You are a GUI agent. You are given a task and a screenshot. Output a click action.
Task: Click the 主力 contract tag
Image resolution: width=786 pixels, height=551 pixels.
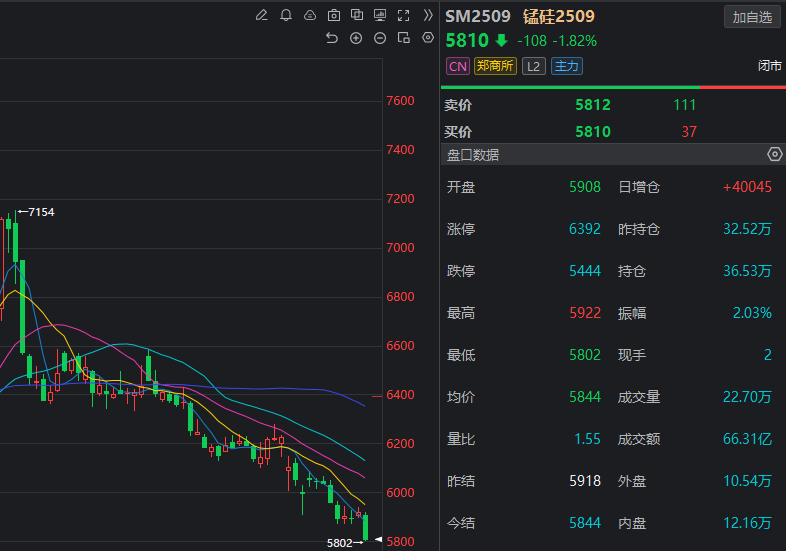pyautogui.click(x=567, y=66)
